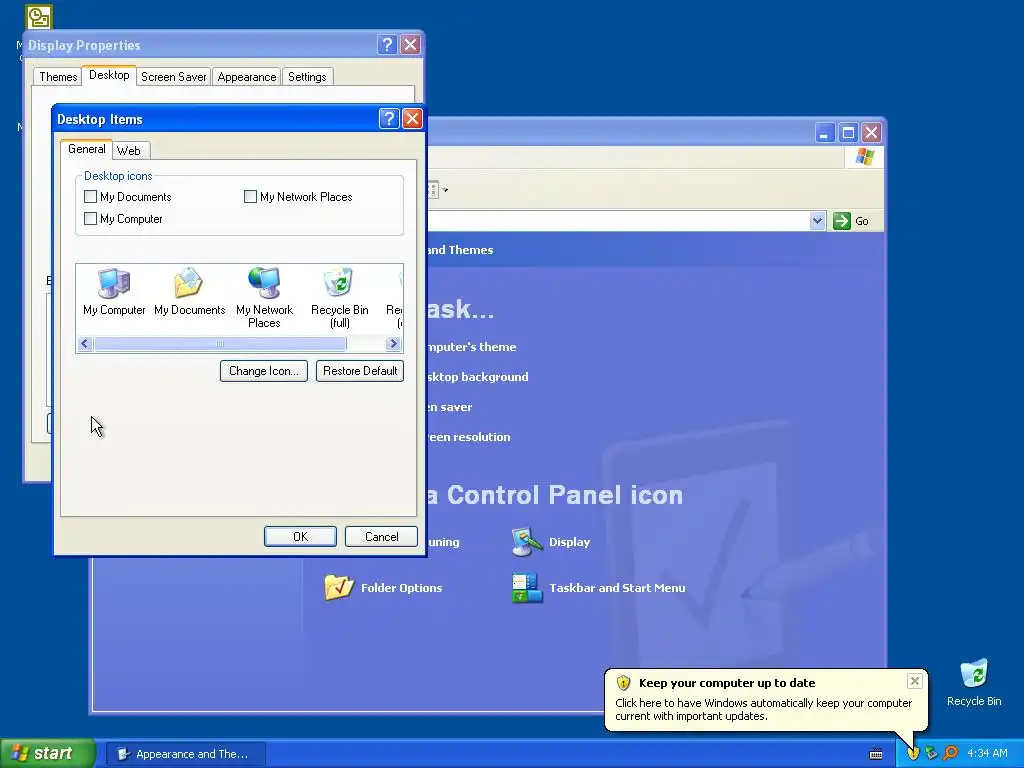Screen dimensions: 1024x768
Task: Click the icon list scroll right arrow
Action: [392, 344]
